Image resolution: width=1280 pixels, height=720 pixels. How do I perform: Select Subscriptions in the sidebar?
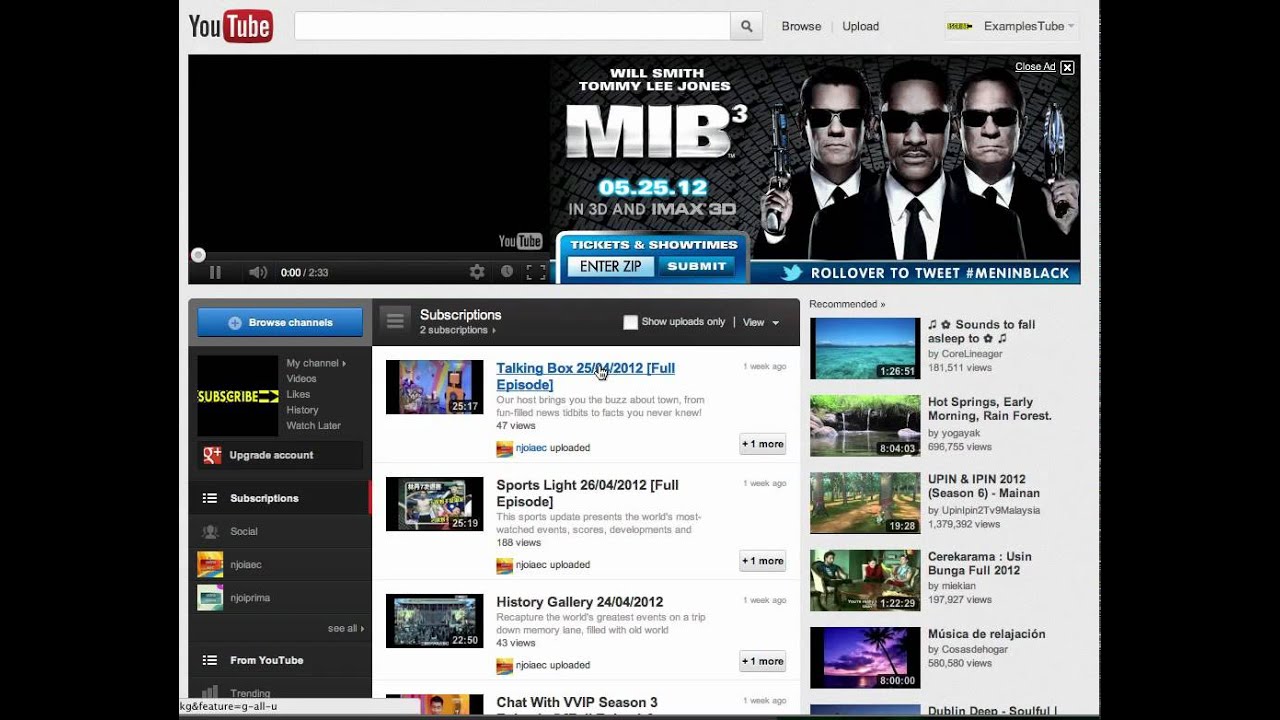click(x=280, y=498)
